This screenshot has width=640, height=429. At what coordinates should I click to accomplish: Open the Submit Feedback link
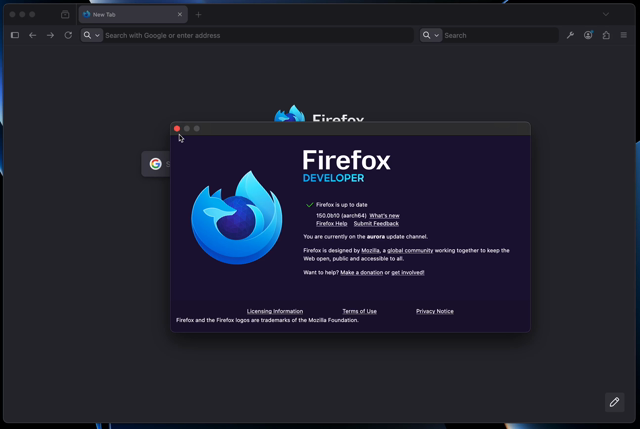(x=376, y=224)
